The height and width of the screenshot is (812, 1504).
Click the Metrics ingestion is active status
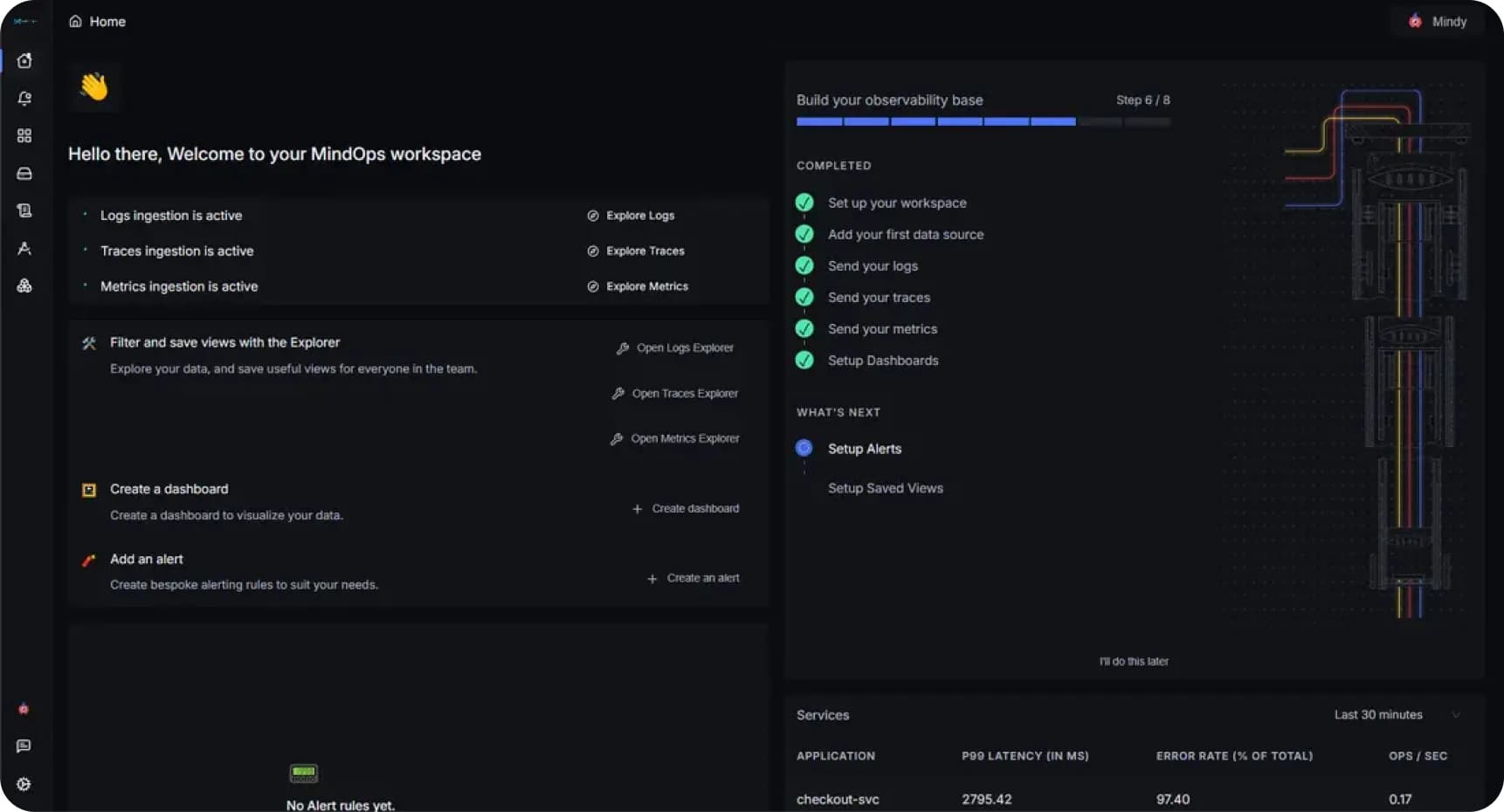point(179,286)
